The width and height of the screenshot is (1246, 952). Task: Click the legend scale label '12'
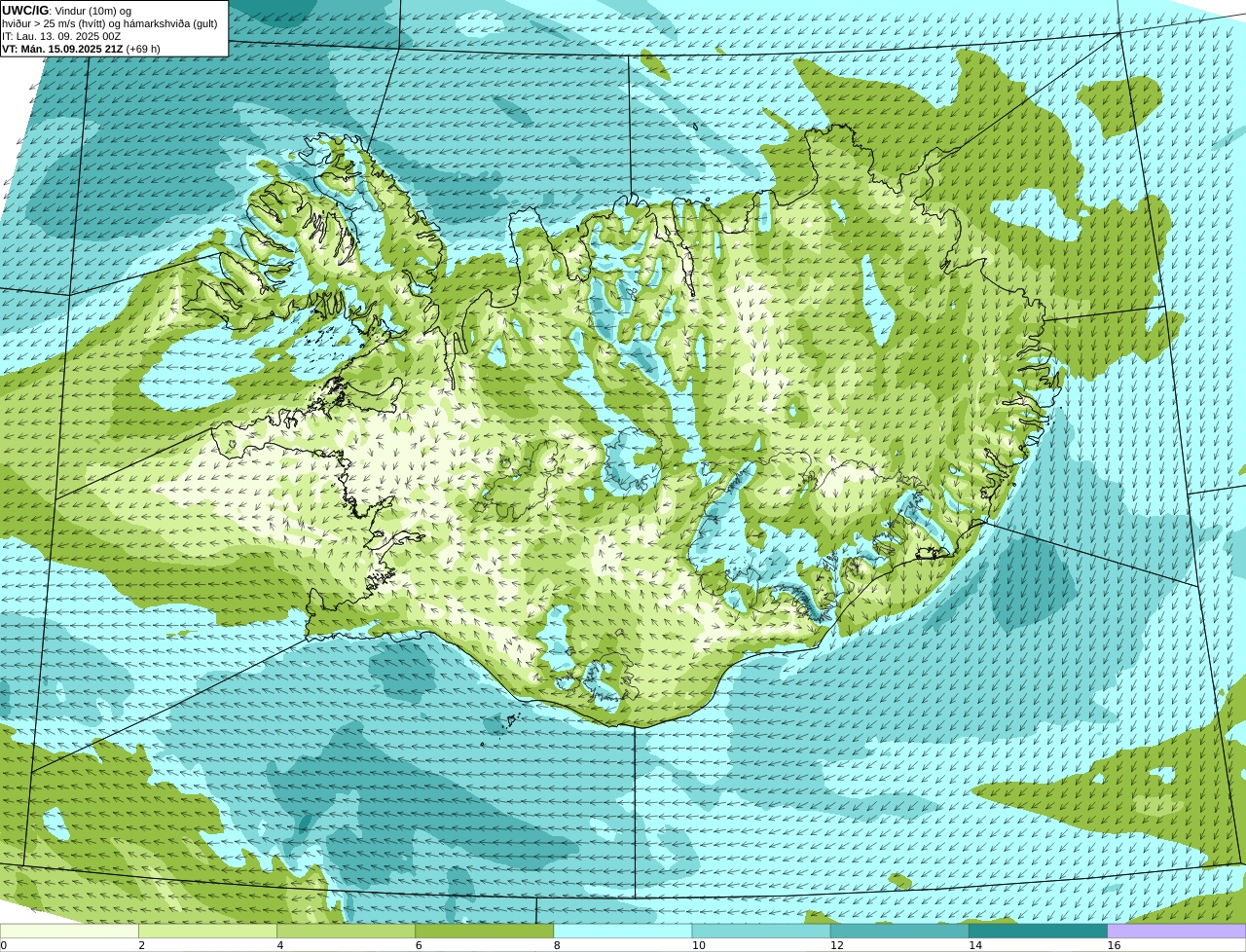pyautogui.click(x=837, y=945)
